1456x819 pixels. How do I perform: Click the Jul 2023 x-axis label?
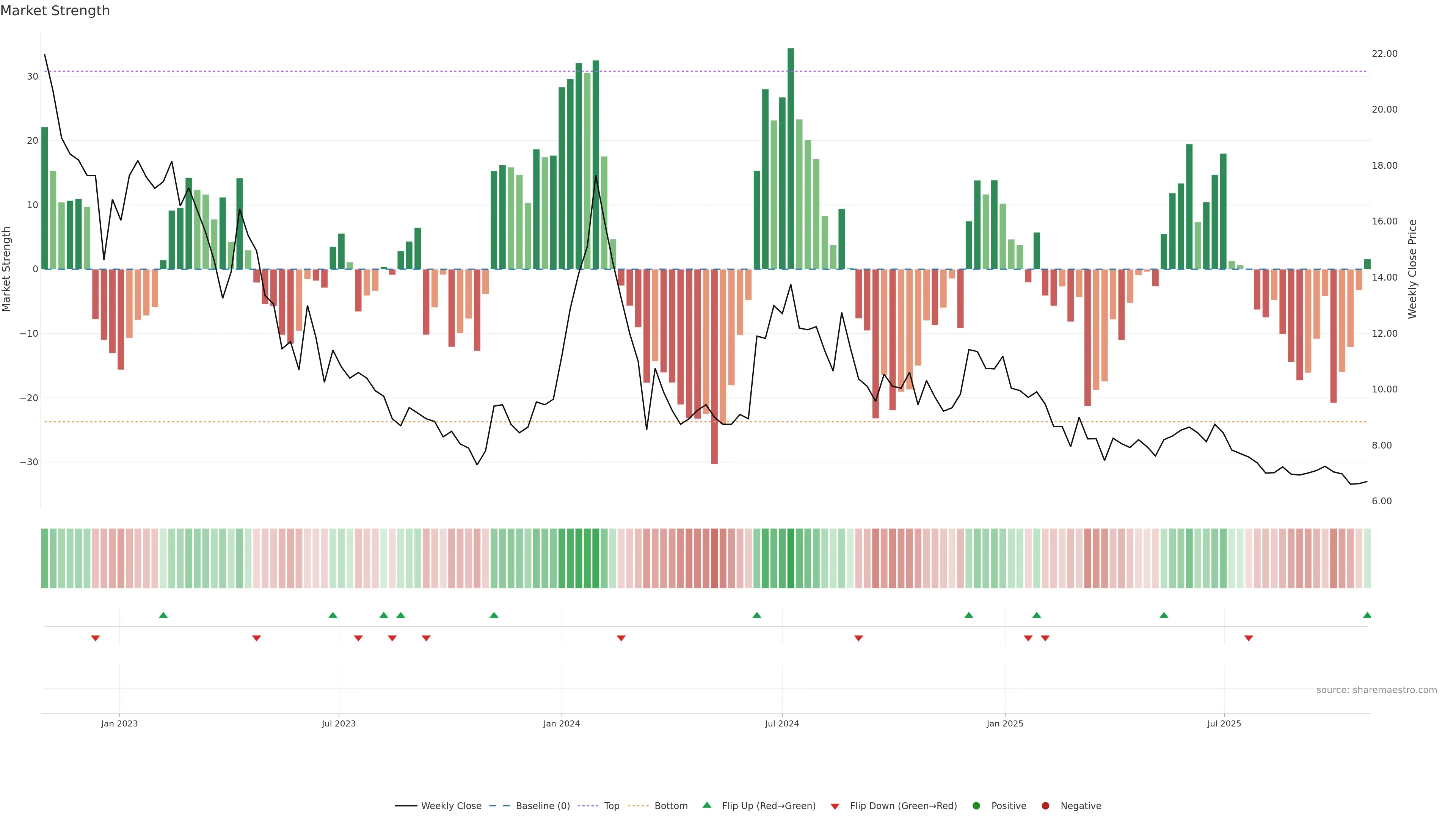point(339,723)
